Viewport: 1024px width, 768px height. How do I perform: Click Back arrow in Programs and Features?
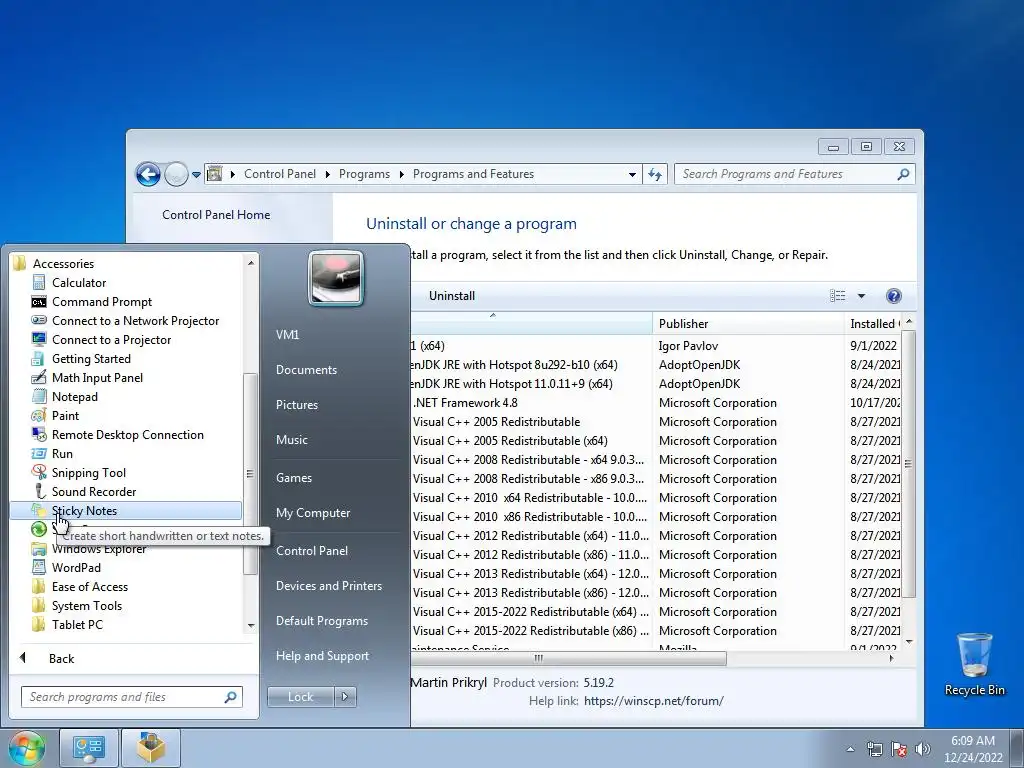coord(148,174)
